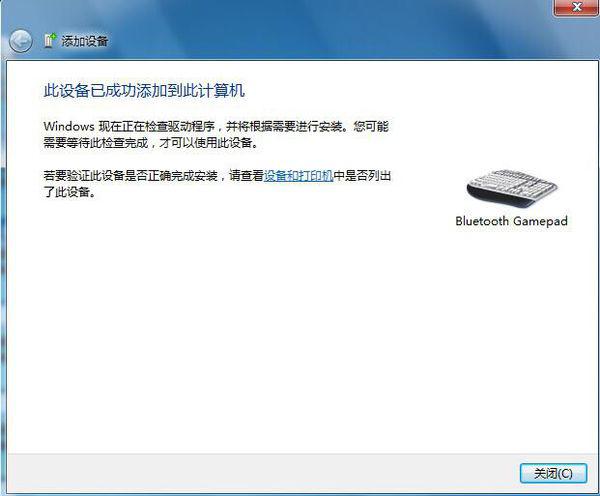Select the Bluetooth Gamepad keyboard icon
Screen dimensions: 600x496
pyautogui.click(x=512, y=188)
